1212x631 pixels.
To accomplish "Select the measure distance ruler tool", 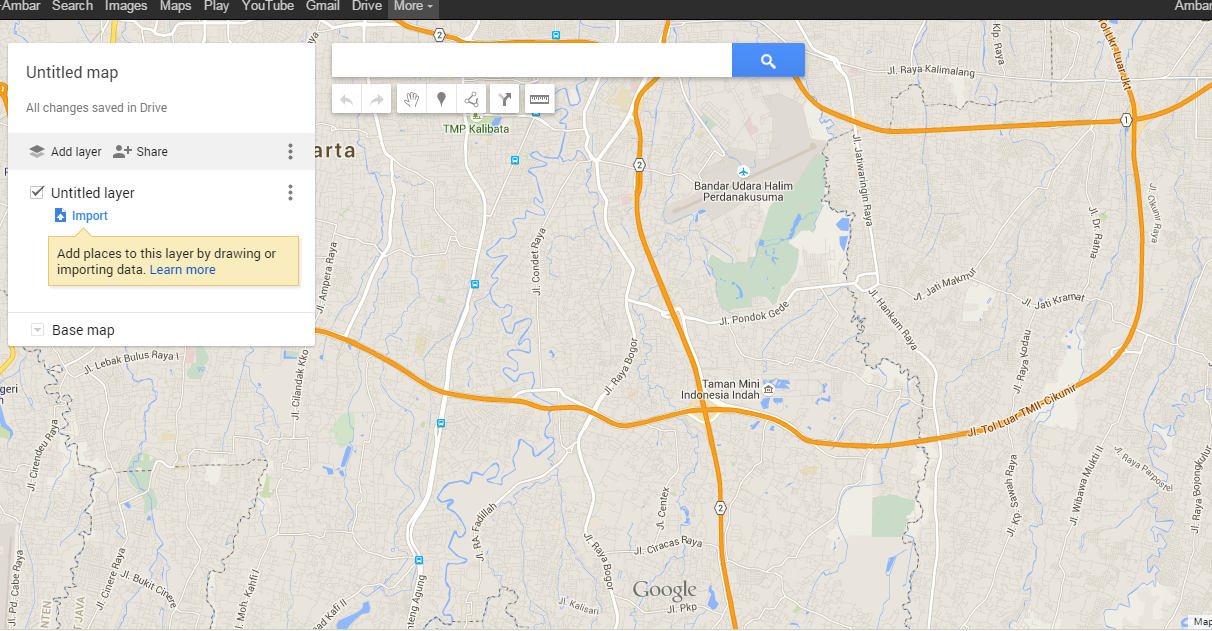I will point(540,99).
